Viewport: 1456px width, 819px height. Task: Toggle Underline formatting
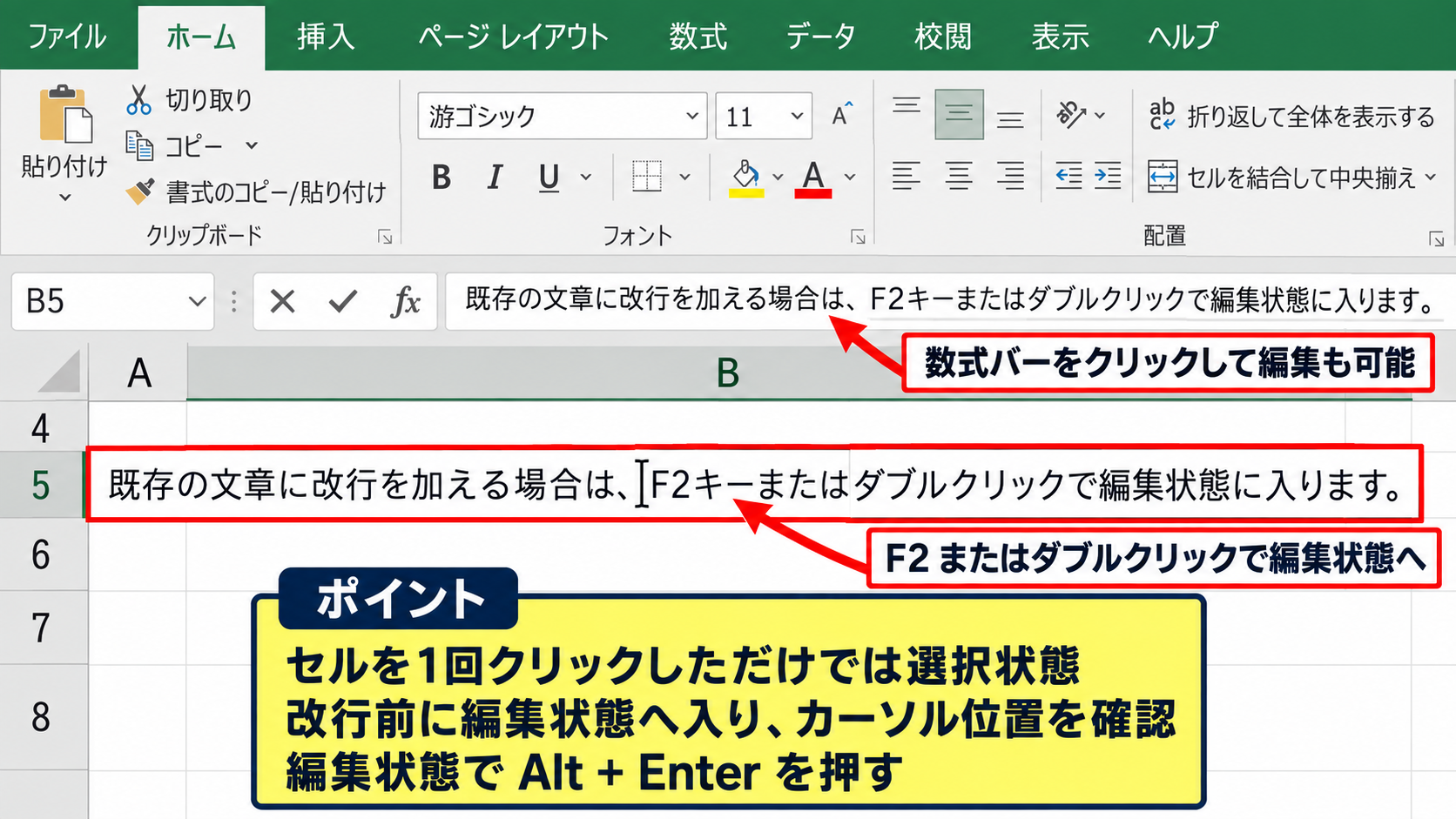[549, 178]
